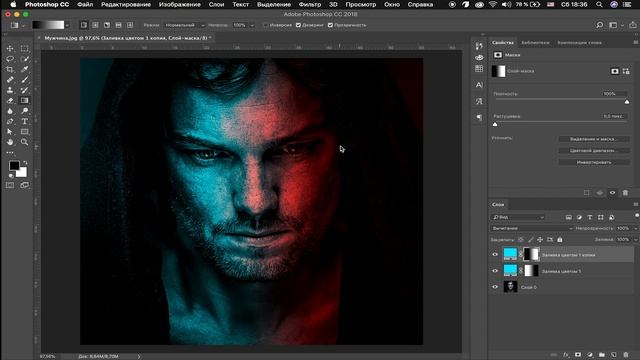Screen dimensions: 640x360
Task: Select the Lasso tool
Action: point(10,59)
